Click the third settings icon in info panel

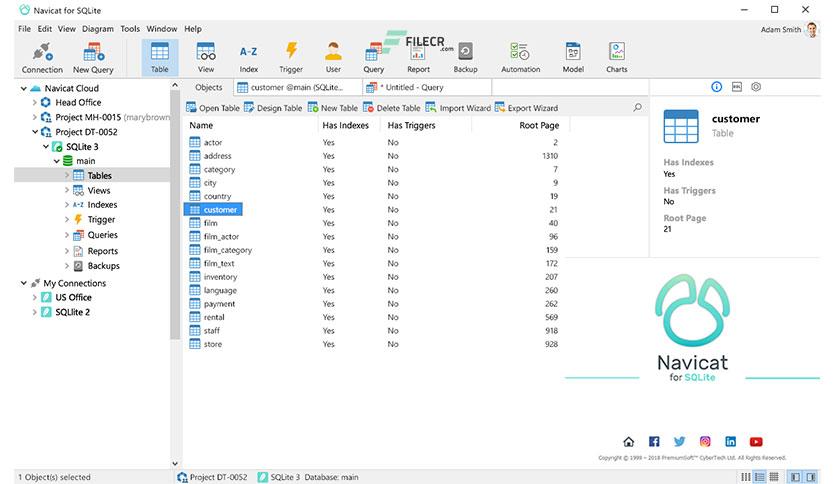coord(756,87)
